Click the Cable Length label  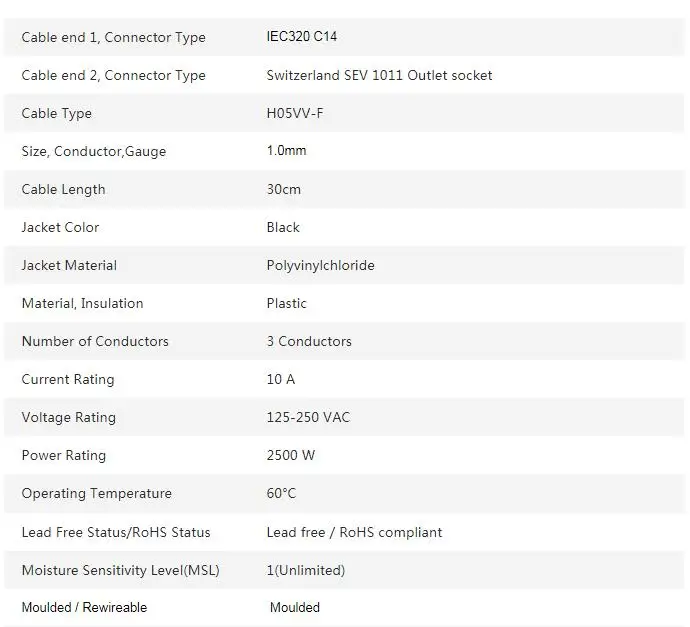click(63, 189)
